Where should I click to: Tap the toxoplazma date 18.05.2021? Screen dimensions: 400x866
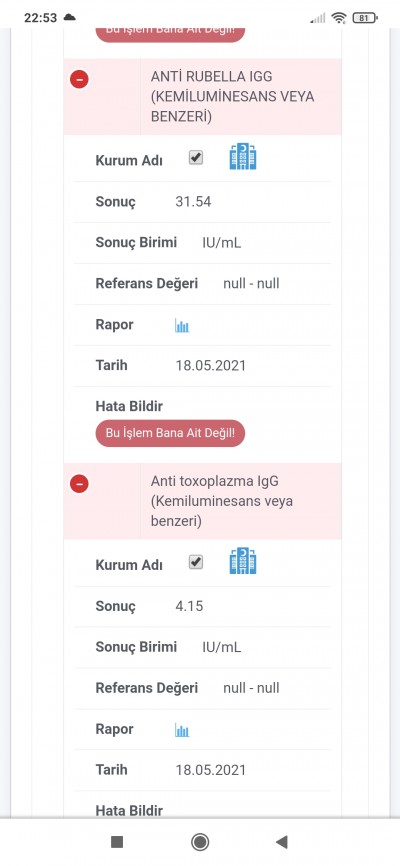coord(210,770)
